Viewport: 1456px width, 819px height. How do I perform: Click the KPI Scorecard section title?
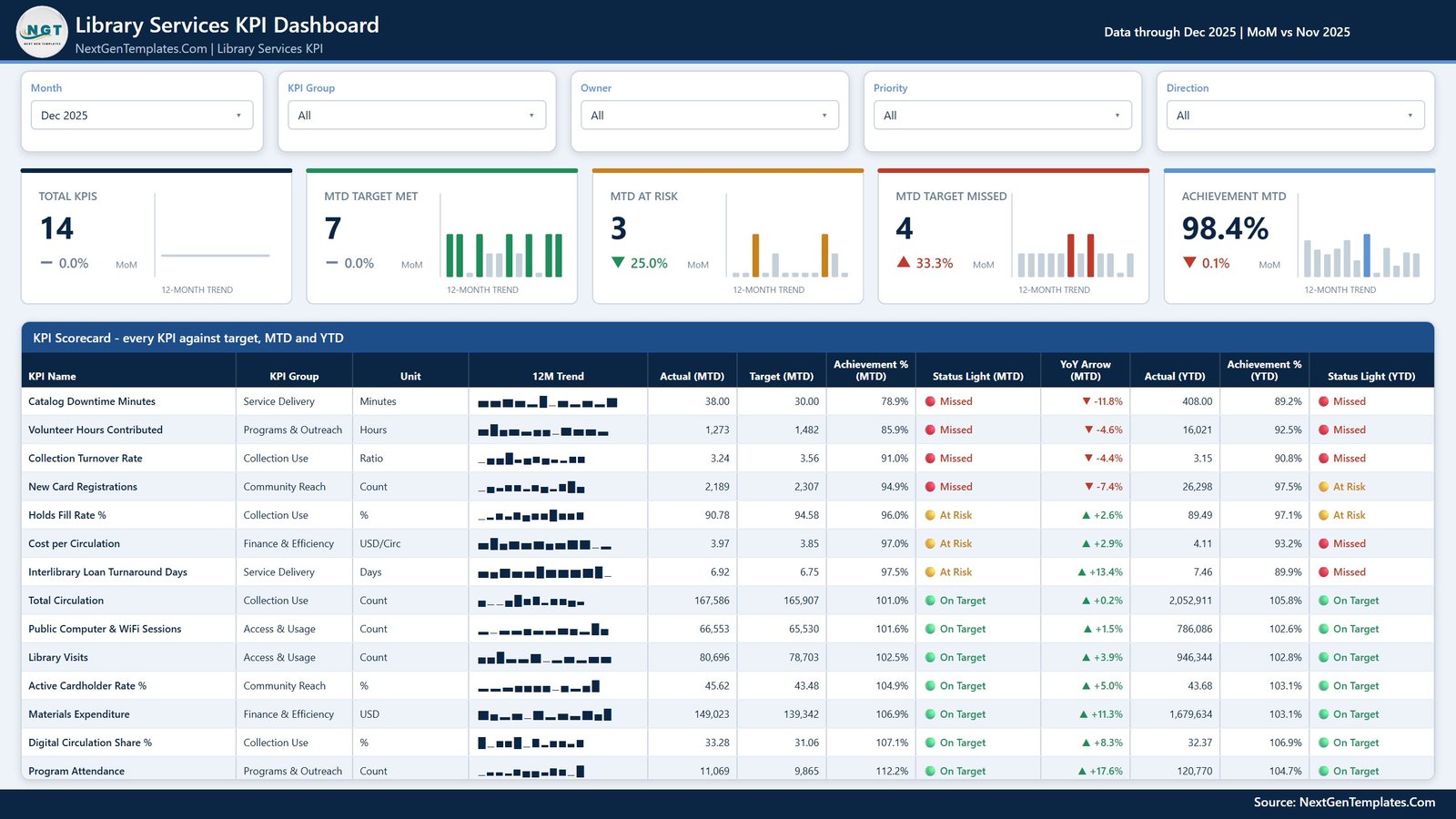188,338
